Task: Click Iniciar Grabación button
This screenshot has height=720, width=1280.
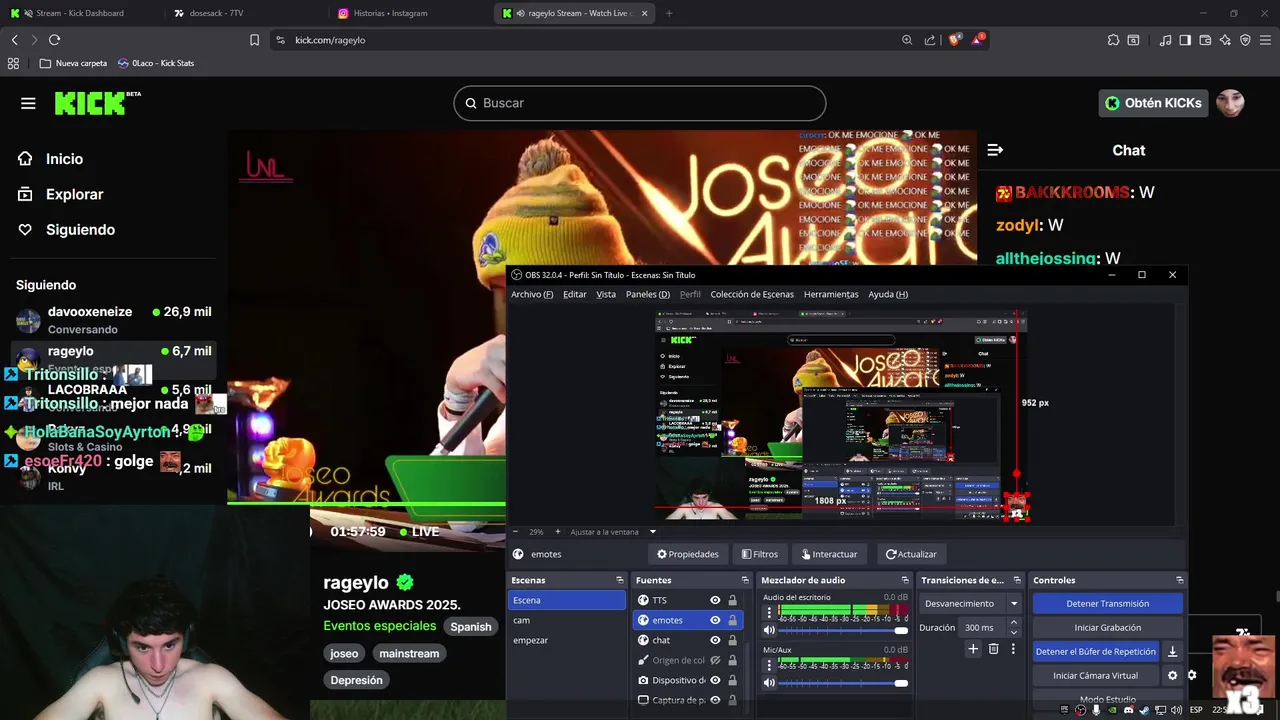Action: 1107,627
